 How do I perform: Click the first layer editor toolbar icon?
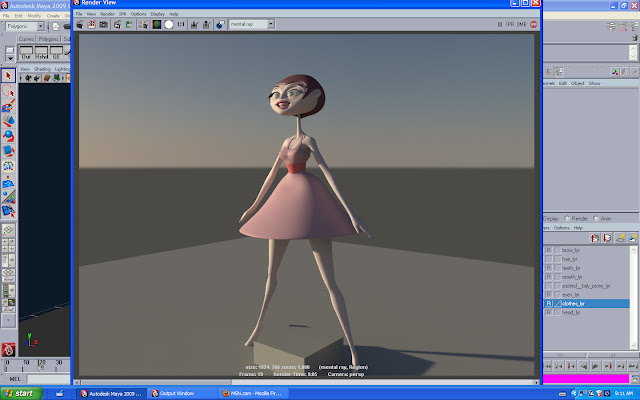coord(595,238)
